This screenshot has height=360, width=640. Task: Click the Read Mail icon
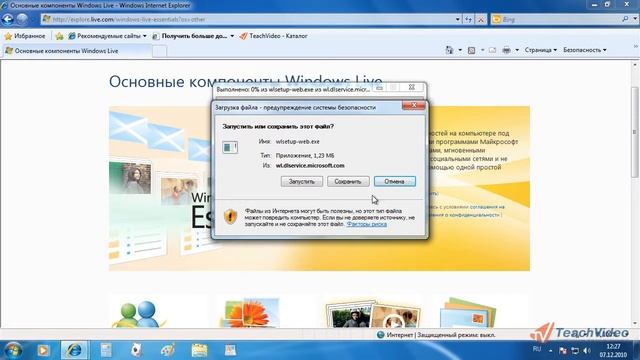(492, 50)
